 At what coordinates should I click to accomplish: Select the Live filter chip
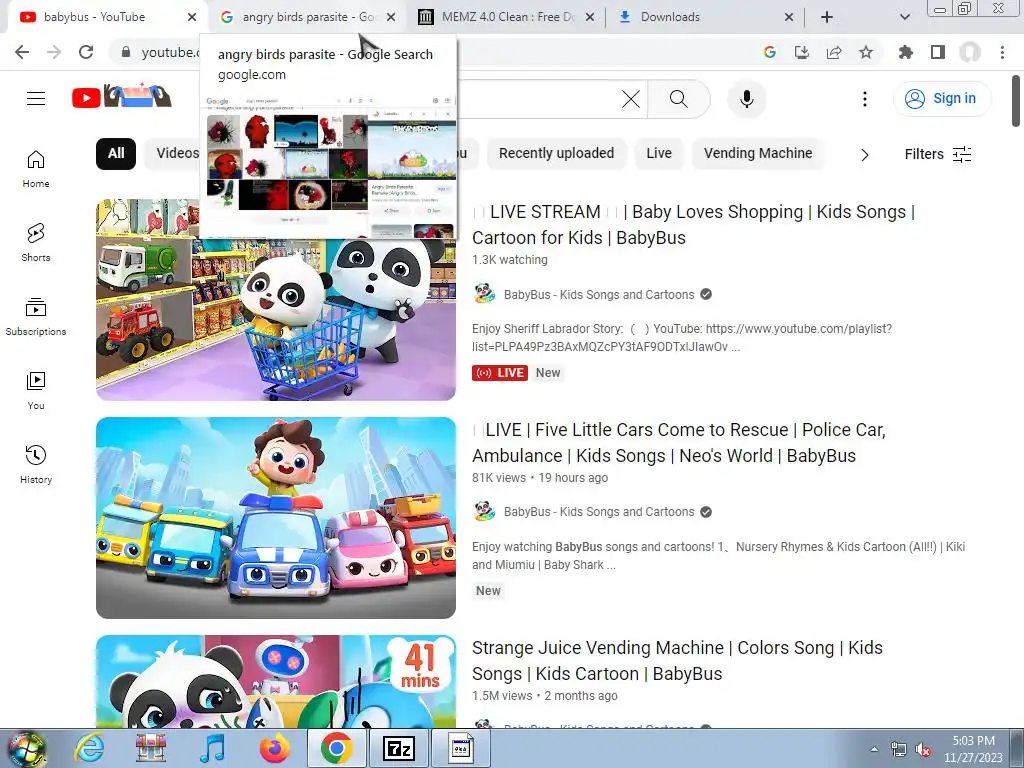pos(659,153)
